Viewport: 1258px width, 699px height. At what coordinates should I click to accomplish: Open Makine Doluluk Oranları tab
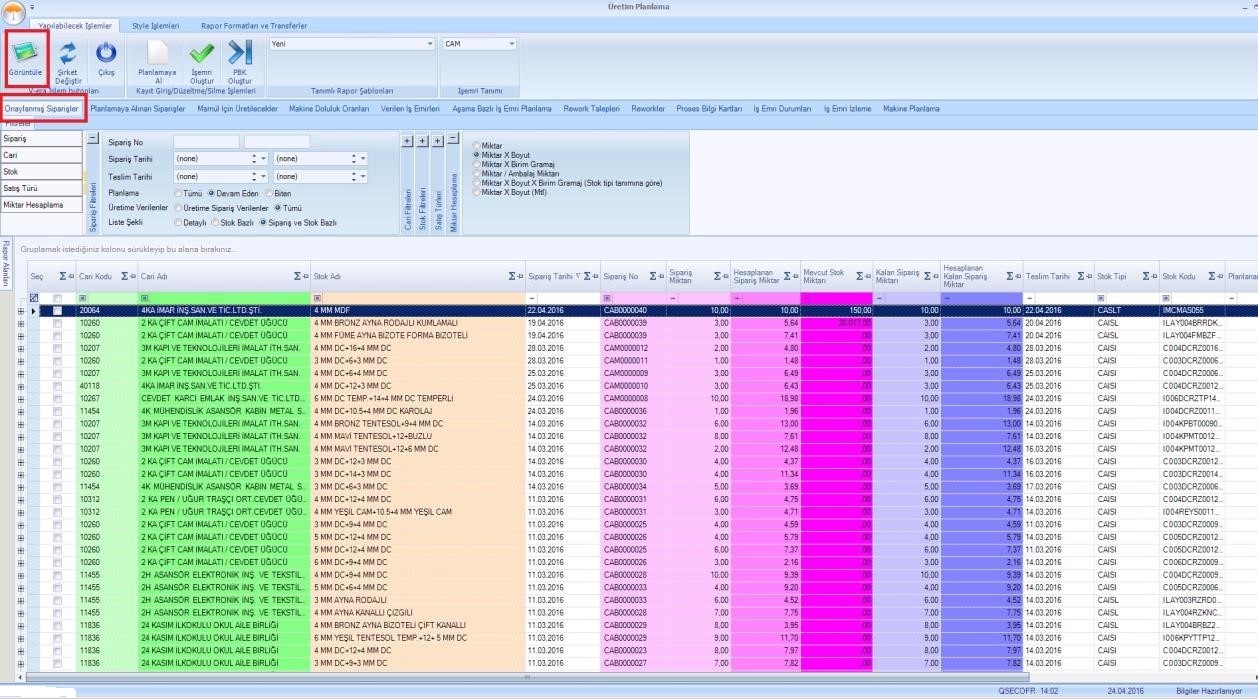pos(329,108)
